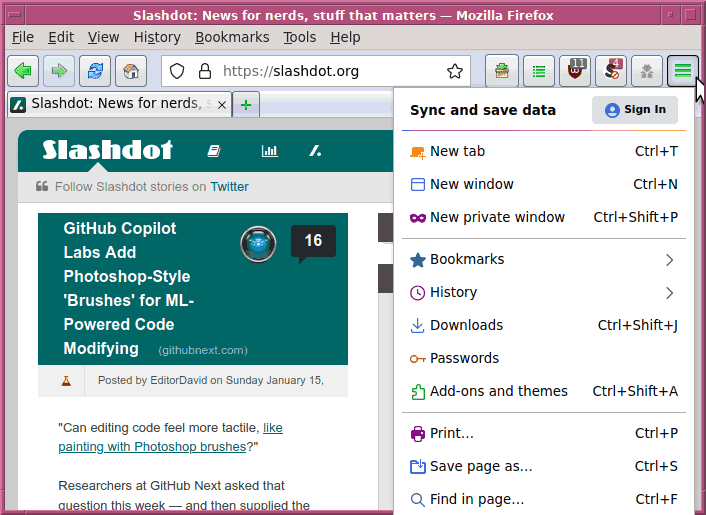The image size is (706, 515).
Task: Open uBlock Origin extension icon
Action: coord(575,71)
